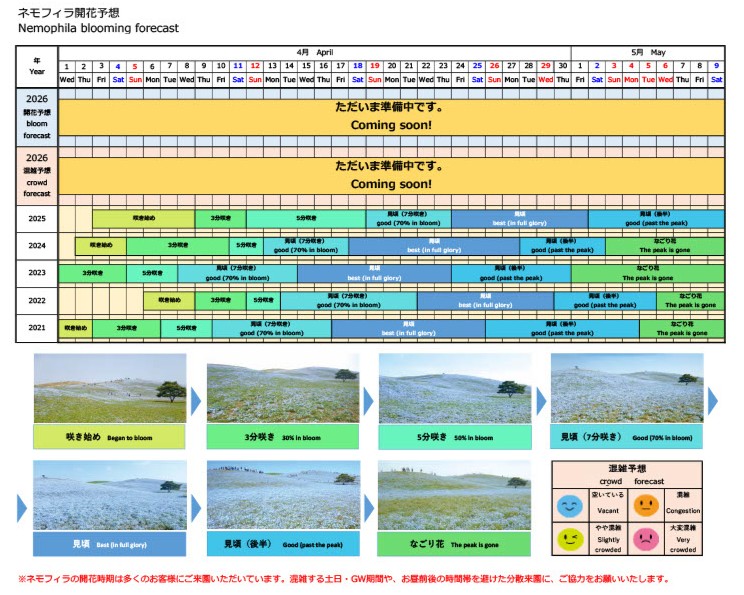Click the cyan 'Good (70% in bloom)' legend label

(x=626, y=437)
